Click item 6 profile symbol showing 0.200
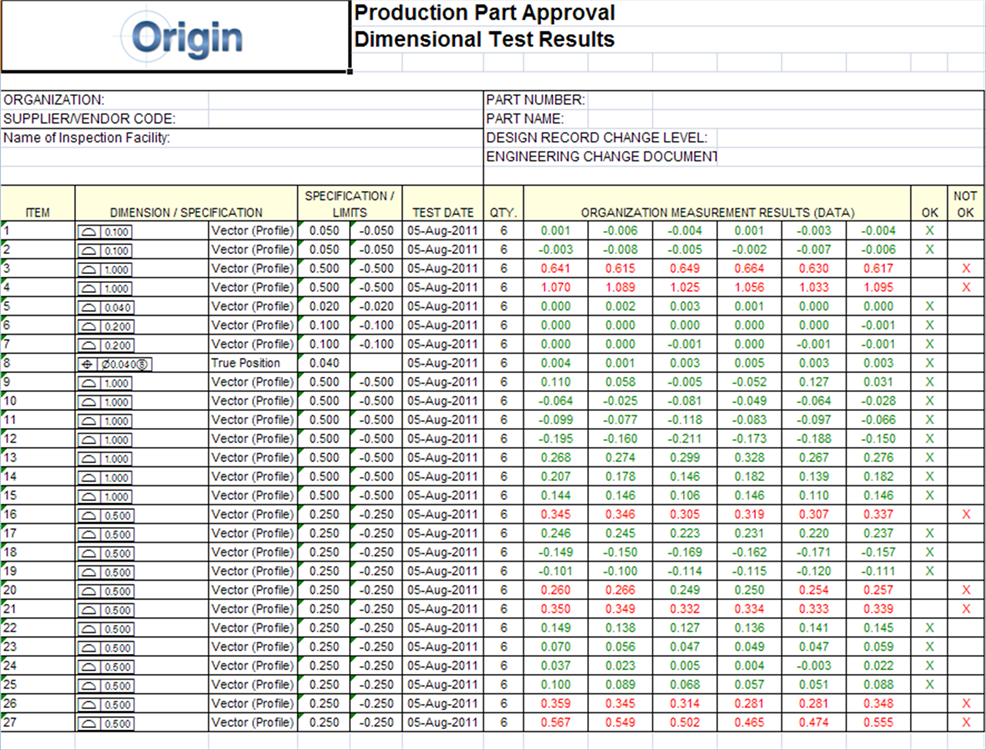Viewport: 986px width, 750px height. [105, 326]
